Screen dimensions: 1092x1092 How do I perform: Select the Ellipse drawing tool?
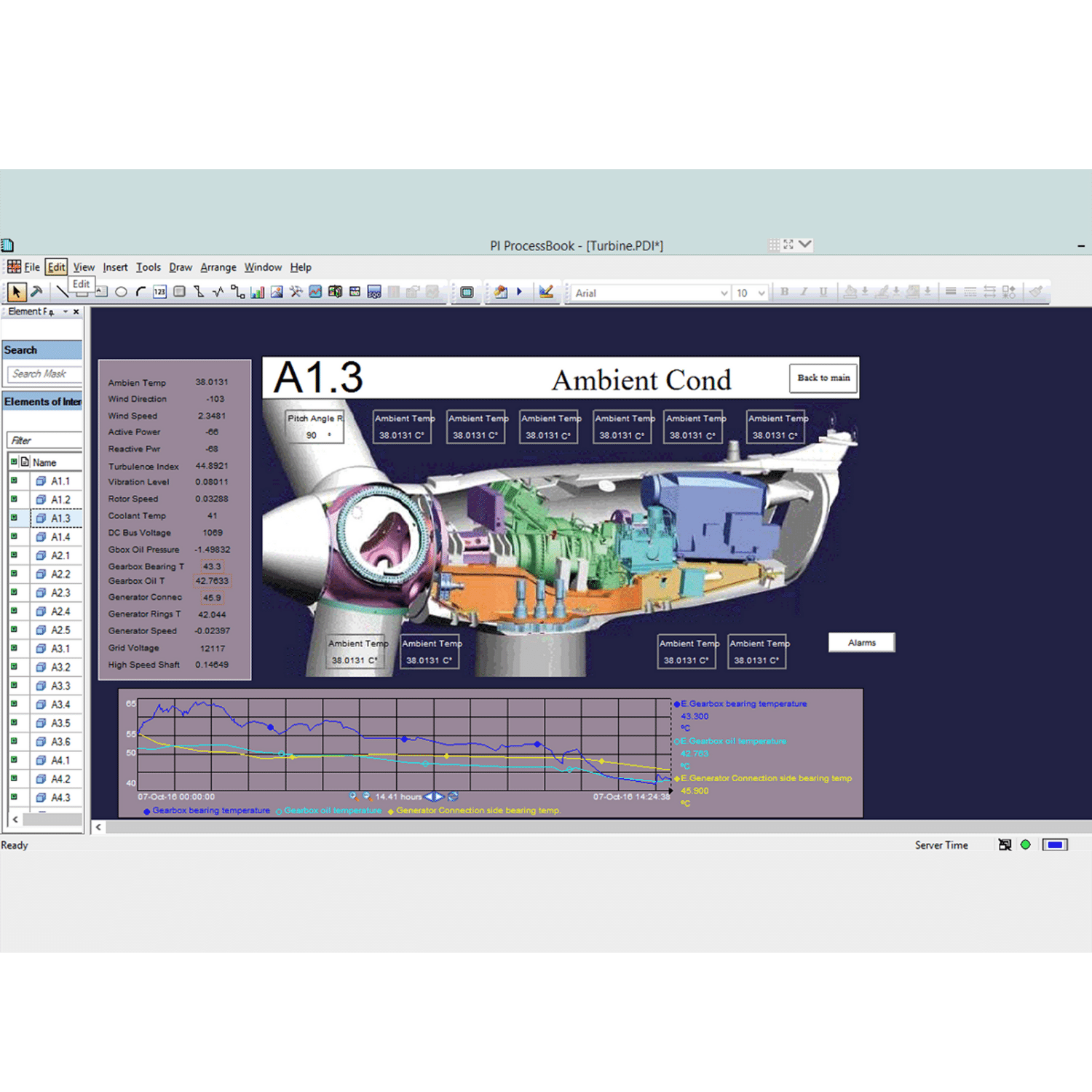[x=121, y=293]
